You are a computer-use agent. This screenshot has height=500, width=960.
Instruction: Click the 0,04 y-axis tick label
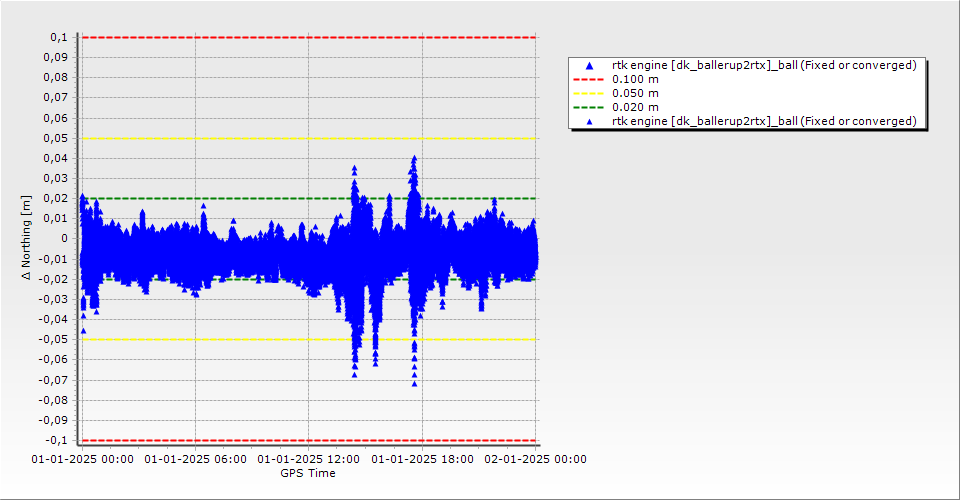[x=56, y=159]
